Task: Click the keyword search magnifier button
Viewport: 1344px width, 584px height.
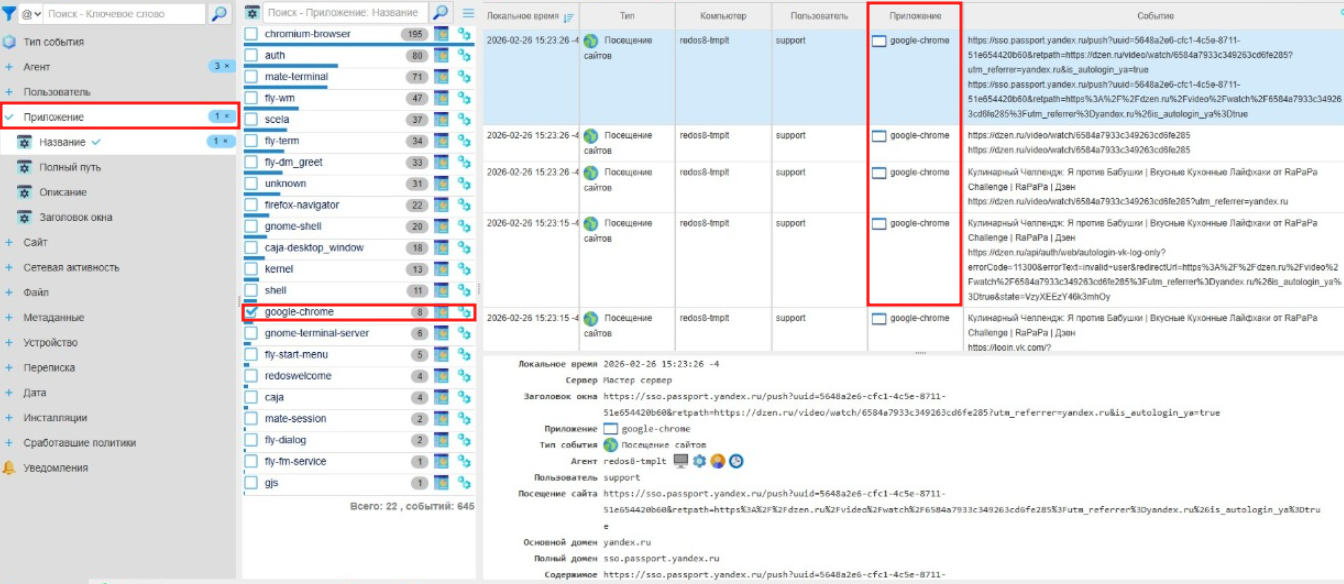Action: pos(219,14)
